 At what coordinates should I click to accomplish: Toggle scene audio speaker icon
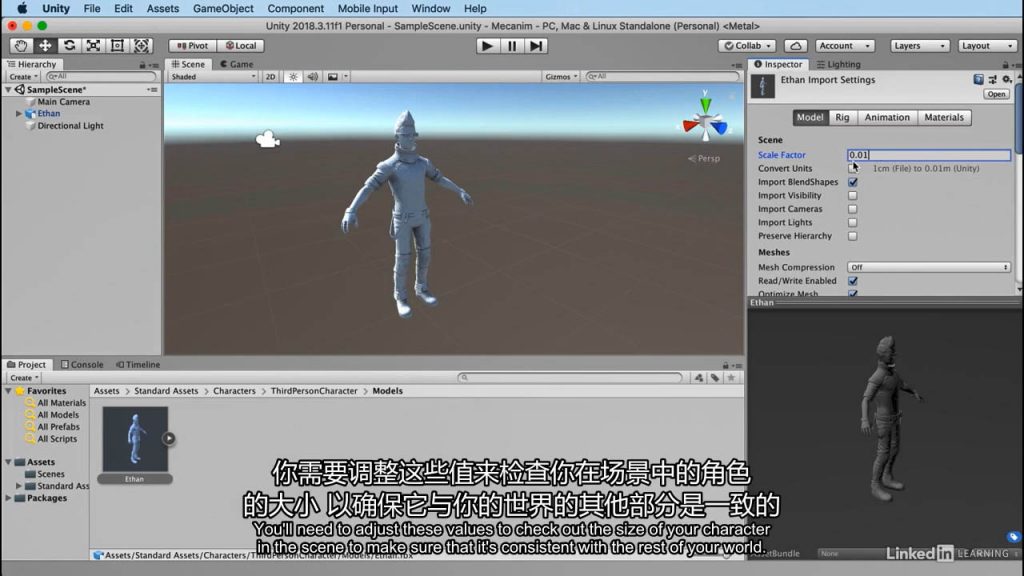(312, 77)
